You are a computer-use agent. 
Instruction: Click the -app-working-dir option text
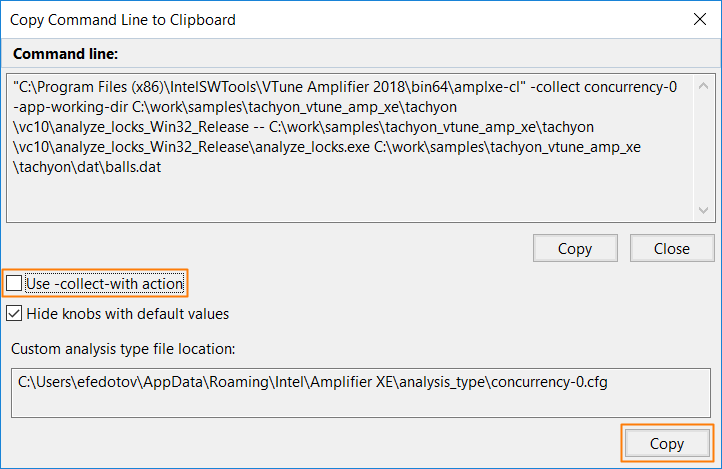point(70,107)
